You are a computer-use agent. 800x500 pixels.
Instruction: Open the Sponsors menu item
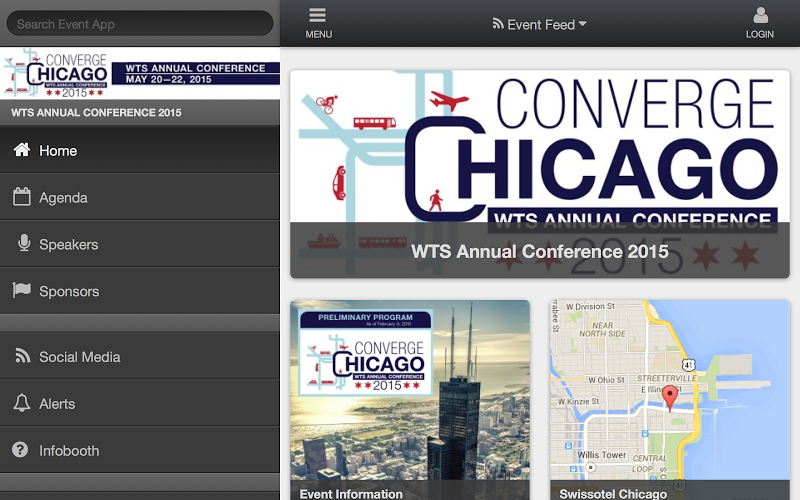click(140, 291)
